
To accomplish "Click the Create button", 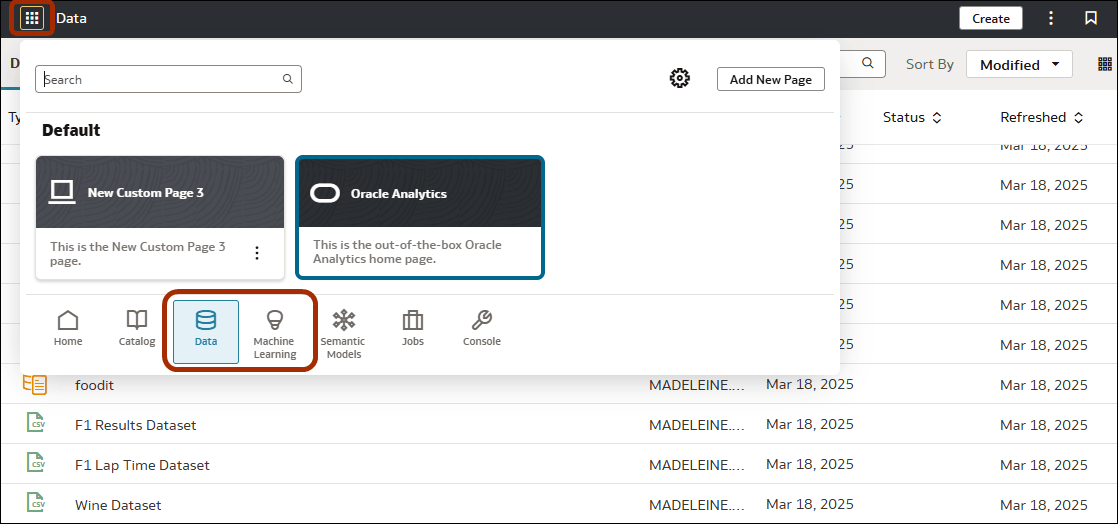I will tap(990, 18).
